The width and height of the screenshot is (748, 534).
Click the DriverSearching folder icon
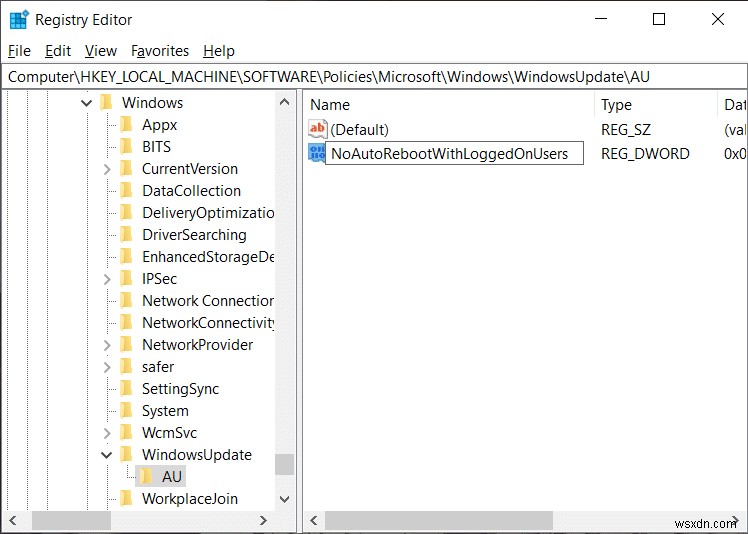(126, 234)
